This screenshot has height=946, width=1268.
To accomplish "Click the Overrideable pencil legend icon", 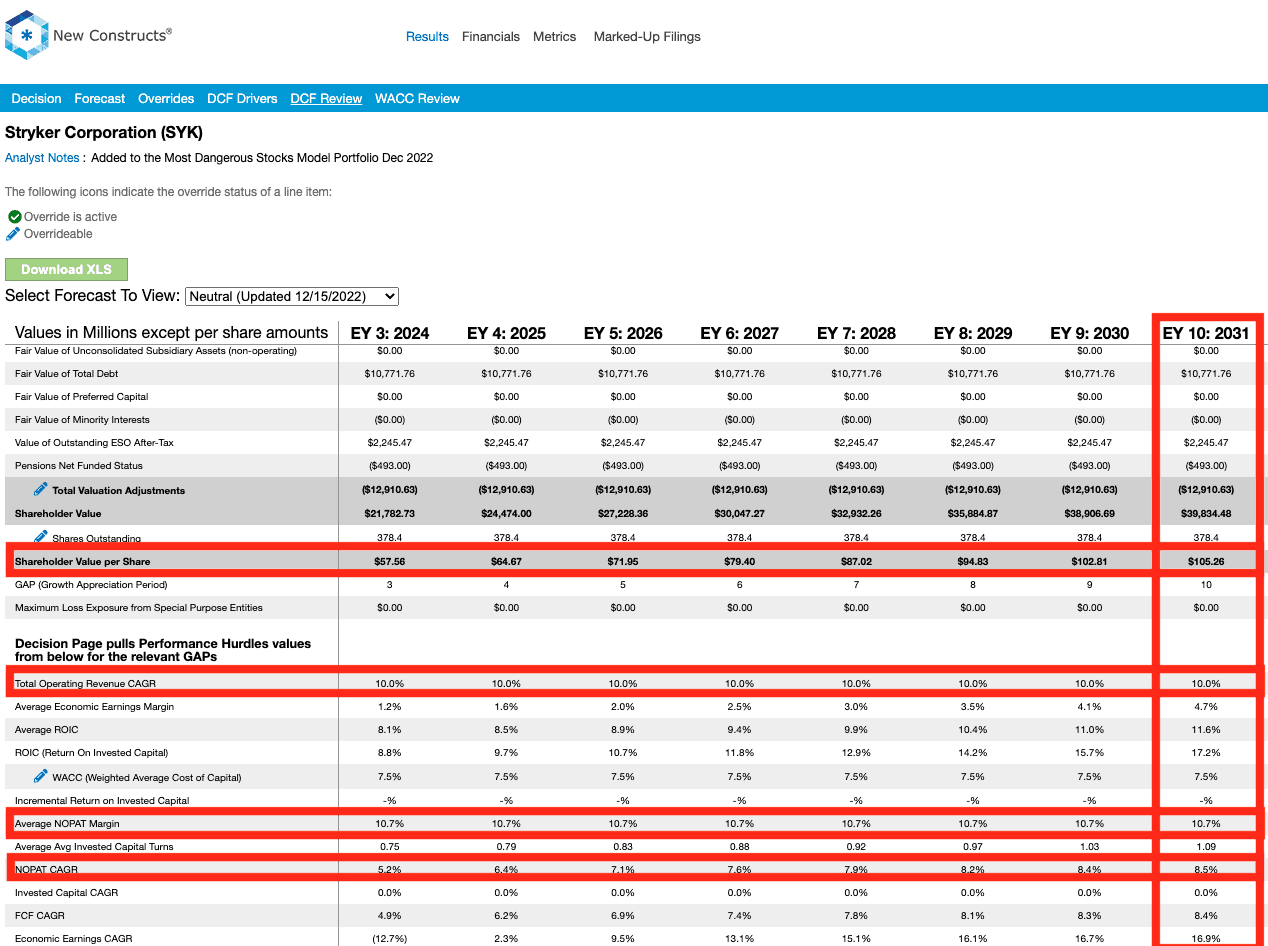I will click(13, 234).
